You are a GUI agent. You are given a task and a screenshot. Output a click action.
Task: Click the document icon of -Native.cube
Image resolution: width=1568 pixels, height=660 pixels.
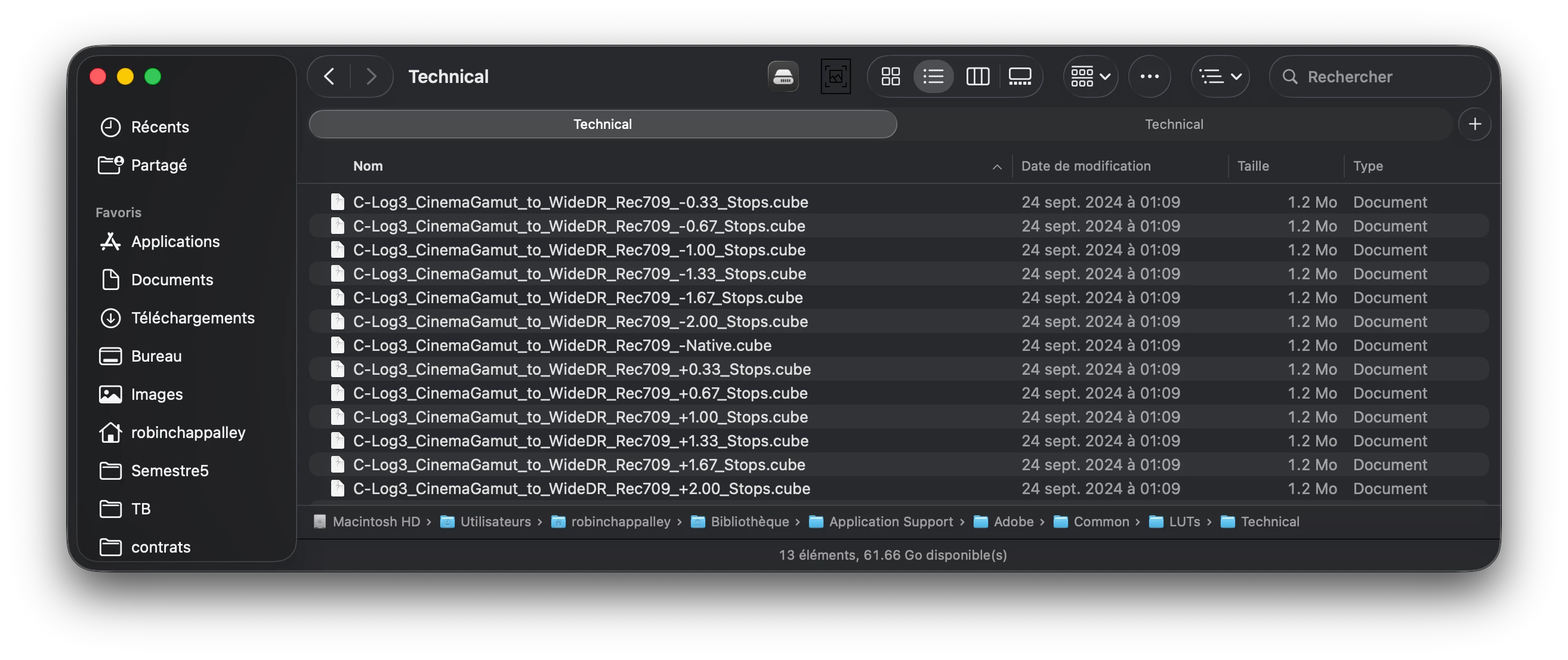[337, 346]
